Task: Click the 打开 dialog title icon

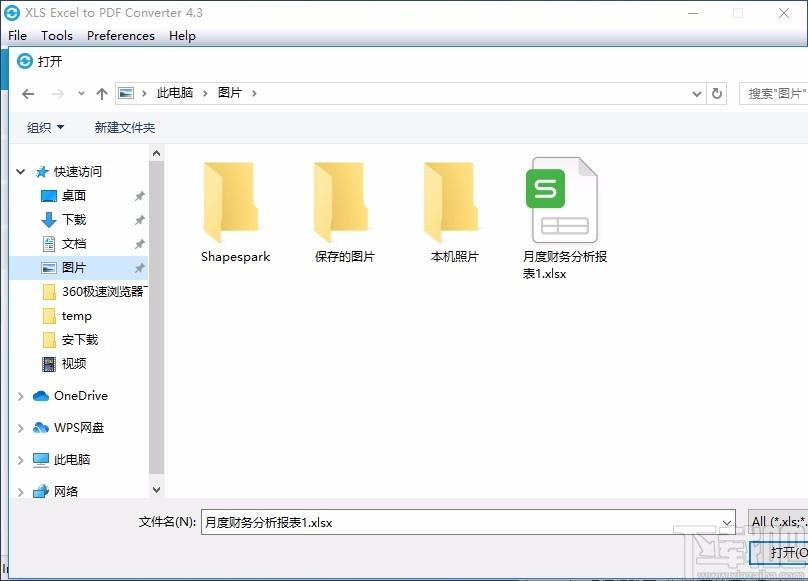Action: click(25, 61)
